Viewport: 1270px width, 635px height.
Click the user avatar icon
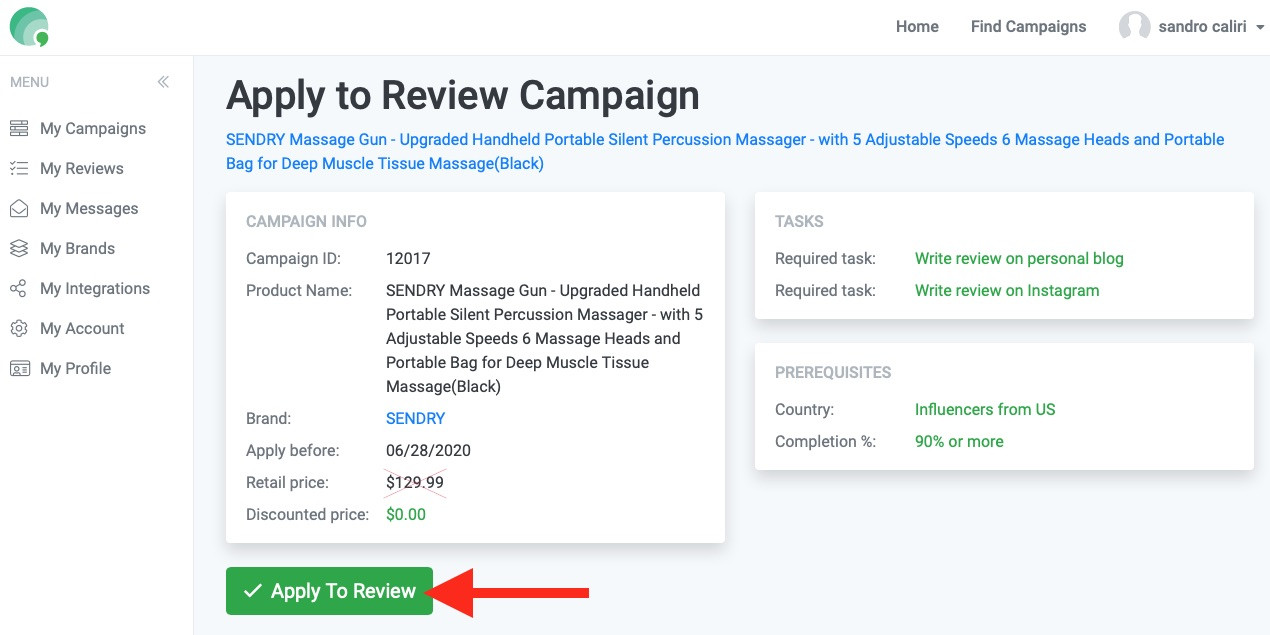(1134, 27)
